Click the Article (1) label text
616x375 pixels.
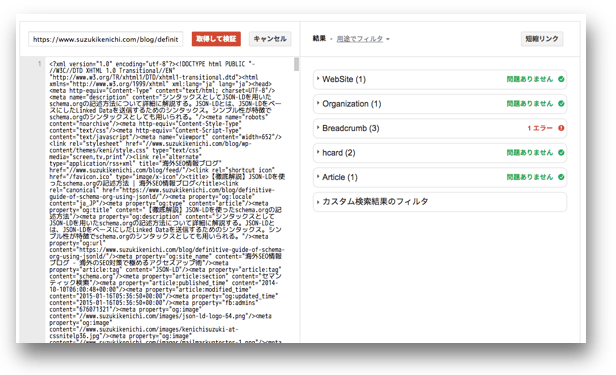[x=340, y=177]
